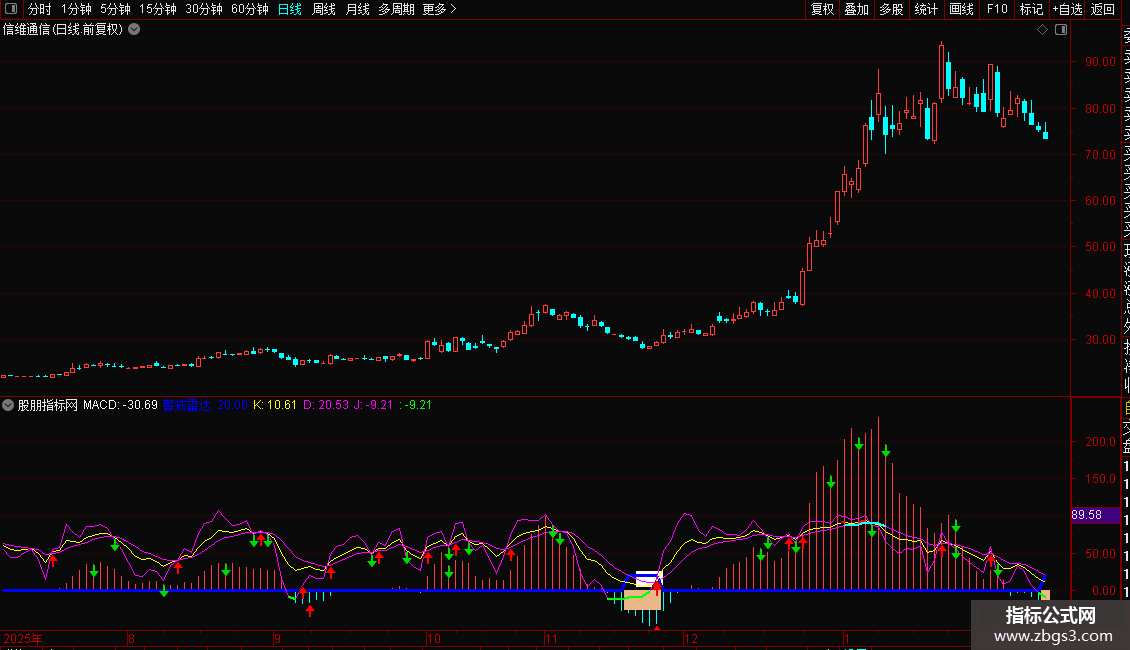This screenshot has width=1130, height=650.
Task: Open the 统计 statistics tool
Action: [x=926, y=9]
